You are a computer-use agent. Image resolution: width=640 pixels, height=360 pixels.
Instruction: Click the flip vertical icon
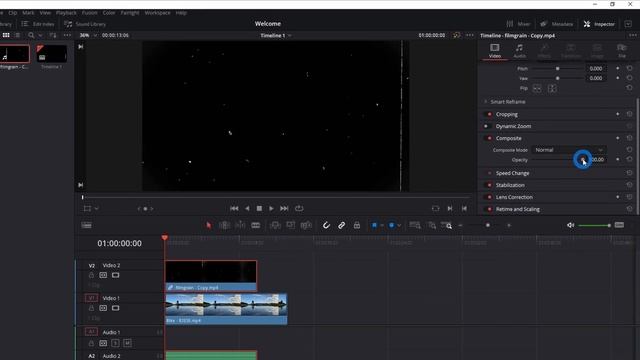(x=552, y=88)
